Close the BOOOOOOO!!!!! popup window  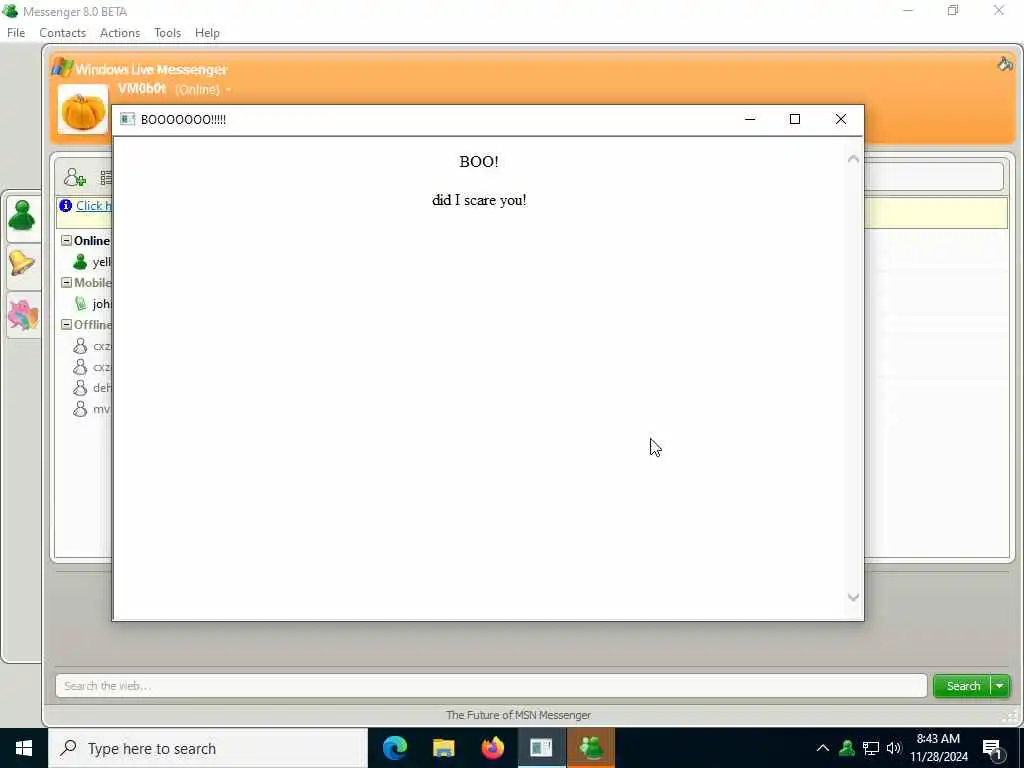click(x=840, y=119)
